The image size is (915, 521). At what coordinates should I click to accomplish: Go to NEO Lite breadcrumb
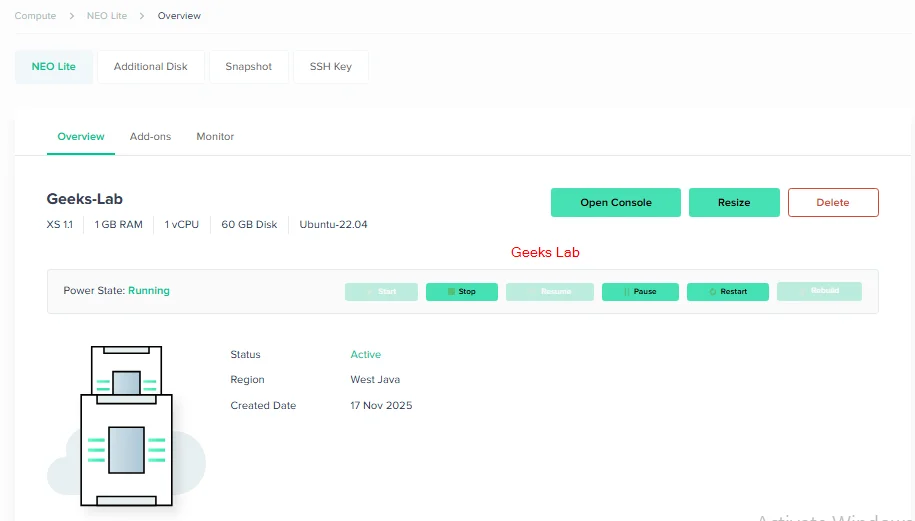coord(107,16)
